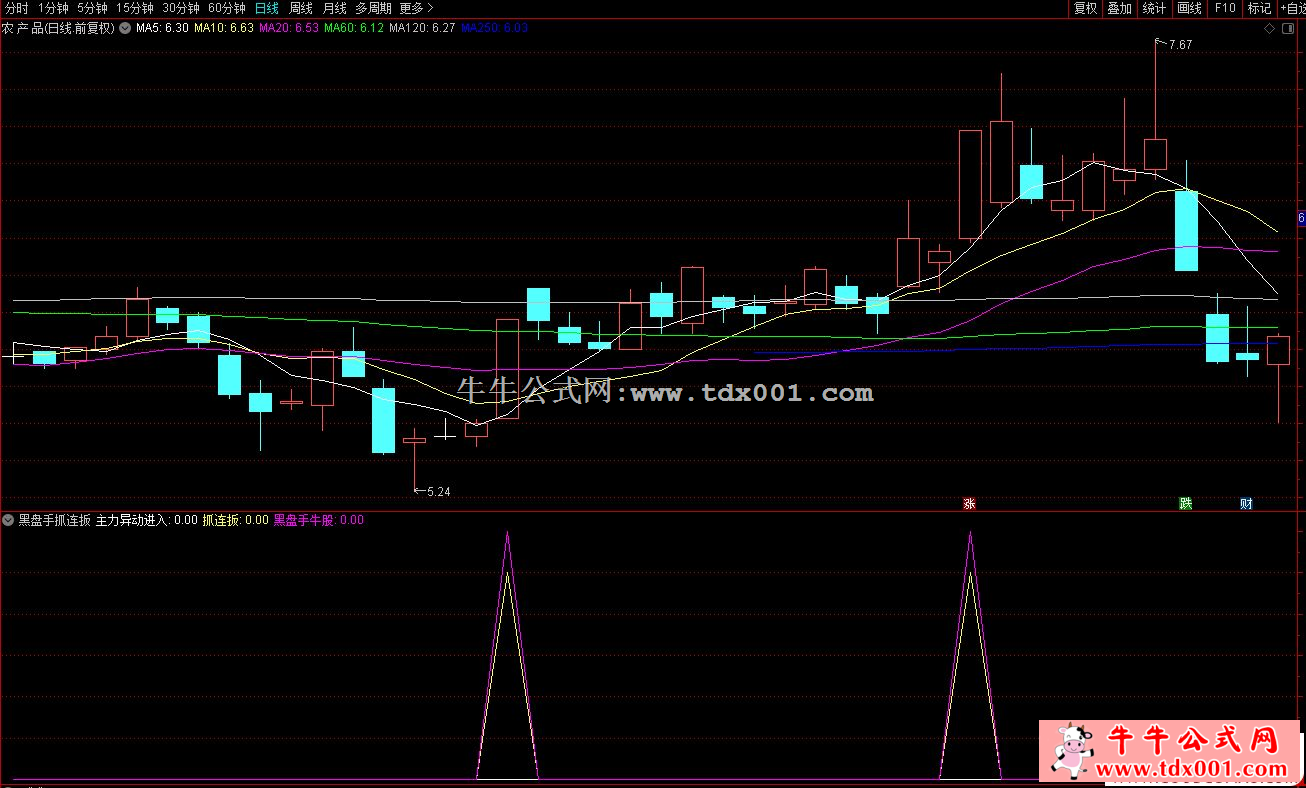Screen dimensions: 1306x788
Task: Switch to the 分时 intraday view
Action: (17, 8)
